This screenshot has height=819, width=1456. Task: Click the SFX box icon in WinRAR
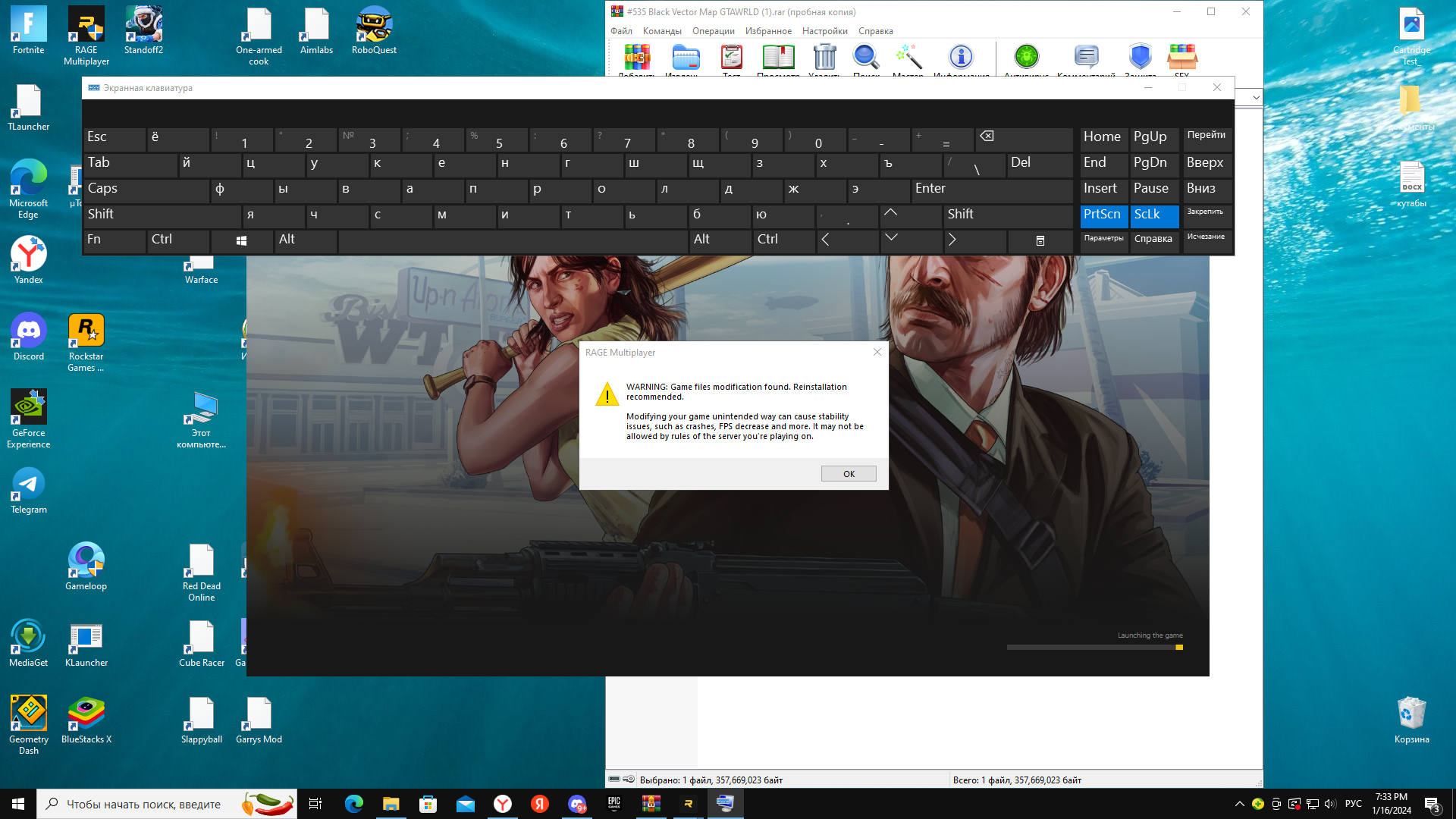(1182, 57)
